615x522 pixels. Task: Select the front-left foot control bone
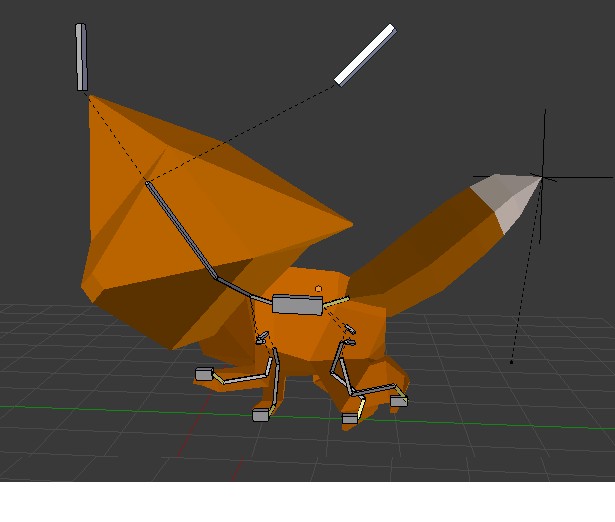(x=204, y=374)
